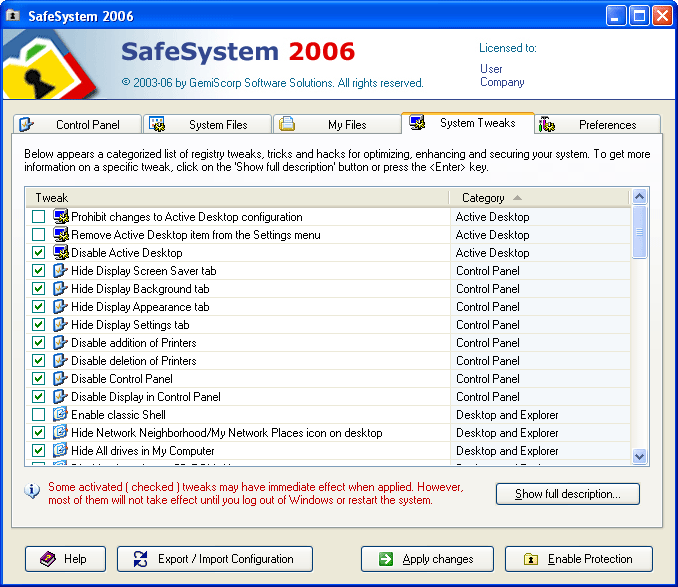Click the icon of Remove Active Desktop item row
The width and height of the screenshot is (678, 587).
61,234
